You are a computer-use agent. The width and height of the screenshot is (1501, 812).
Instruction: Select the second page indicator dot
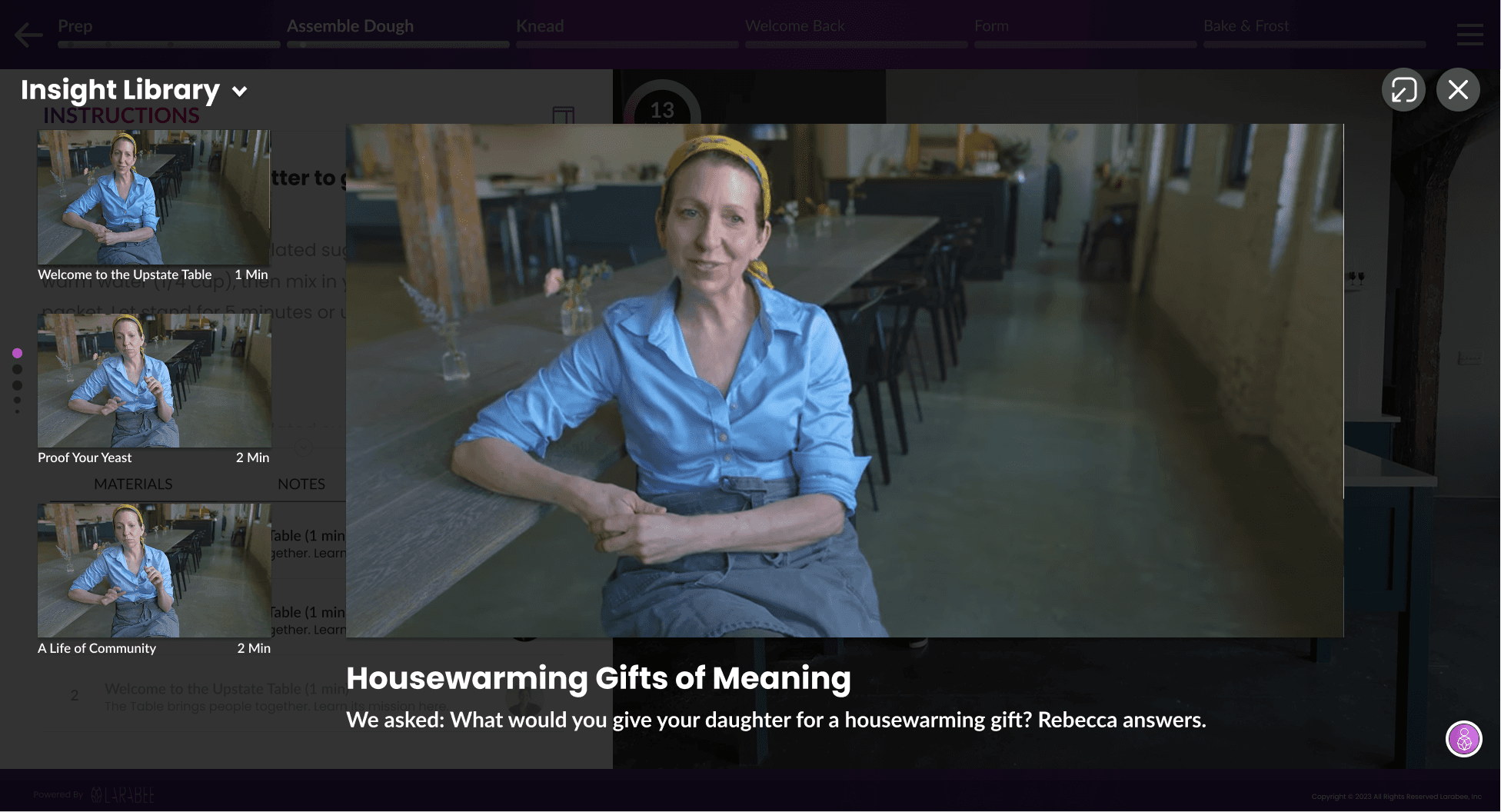click(17, 369)
